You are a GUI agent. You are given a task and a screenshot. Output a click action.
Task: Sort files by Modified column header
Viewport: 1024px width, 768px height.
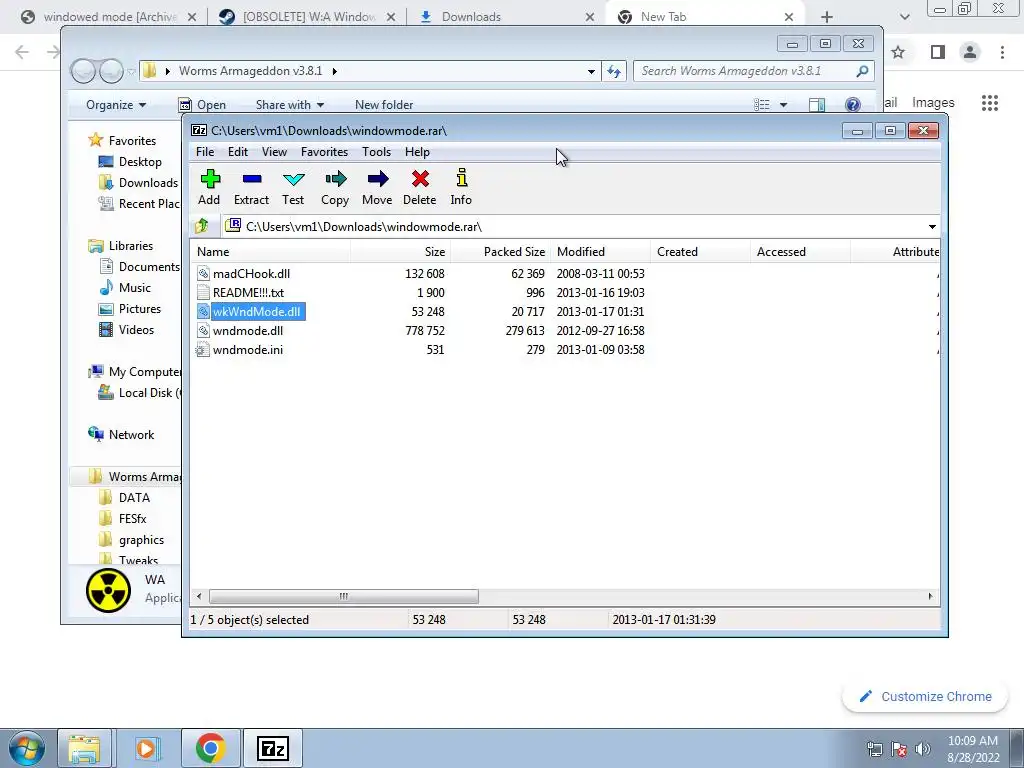click(600, 251)
